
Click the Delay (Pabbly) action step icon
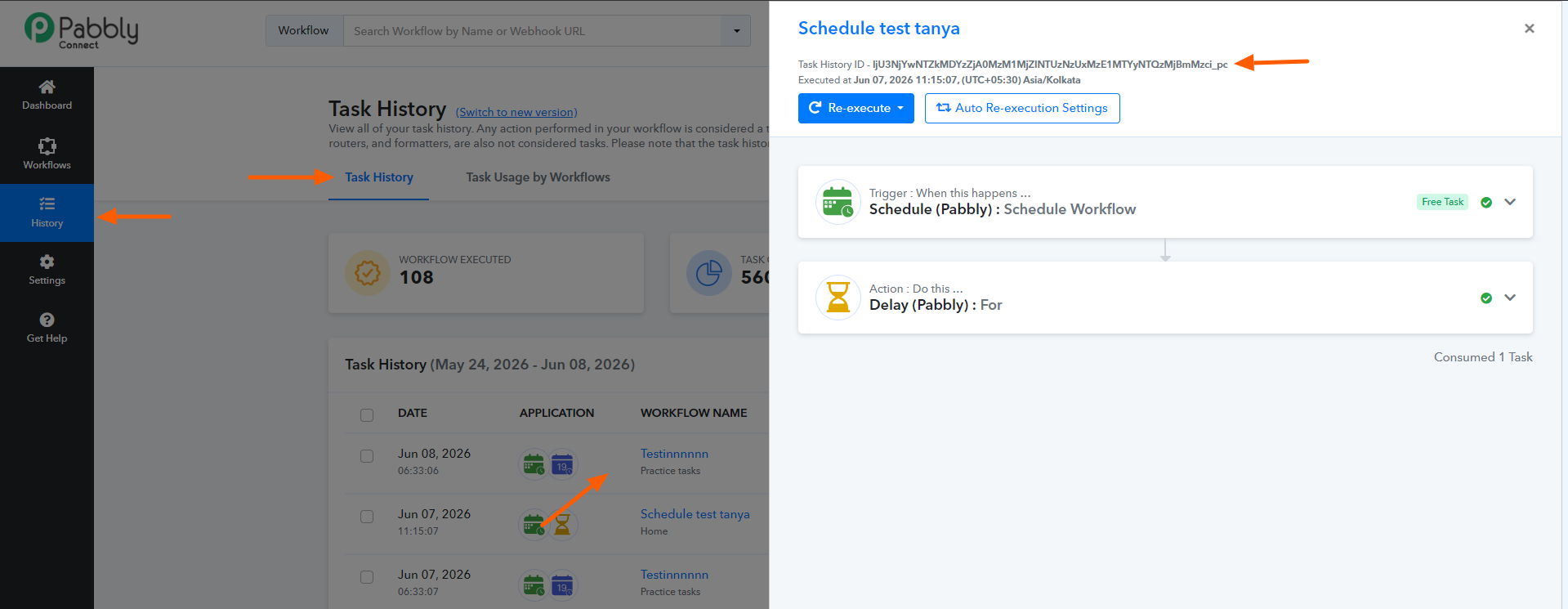click(838, 298)
